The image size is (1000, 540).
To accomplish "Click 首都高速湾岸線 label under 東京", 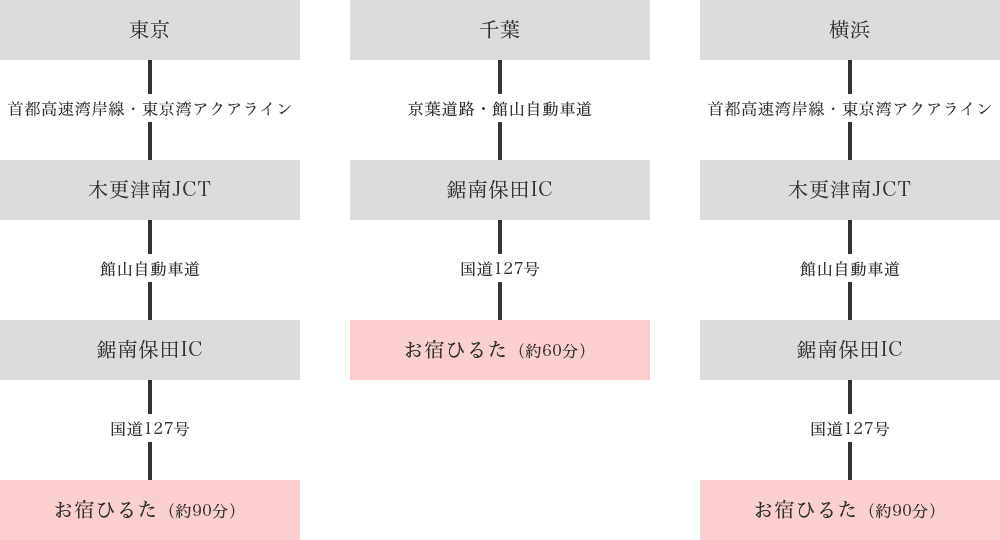I will coord(66,109).
